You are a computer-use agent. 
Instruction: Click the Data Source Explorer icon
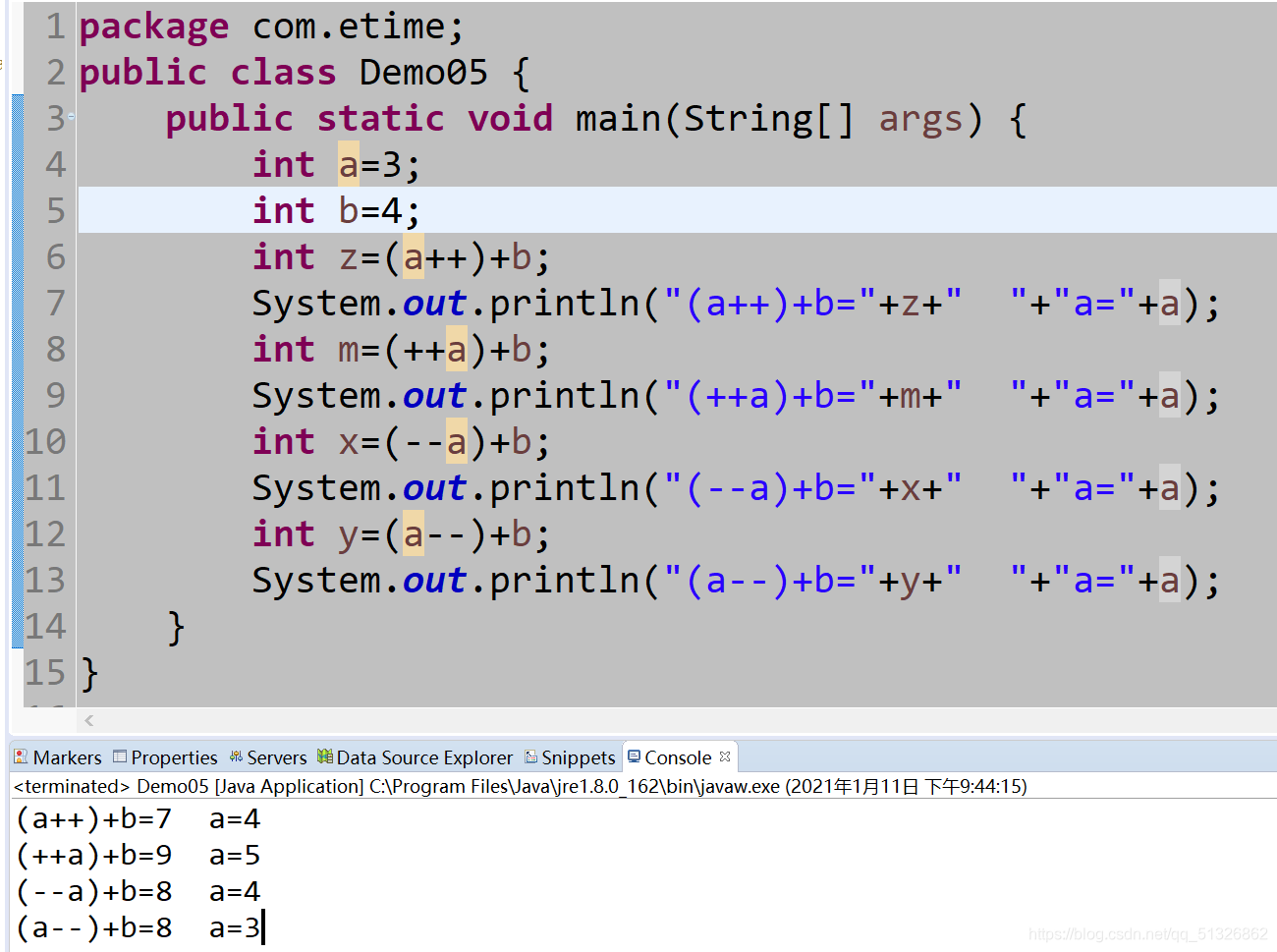[x=324, y=756]
